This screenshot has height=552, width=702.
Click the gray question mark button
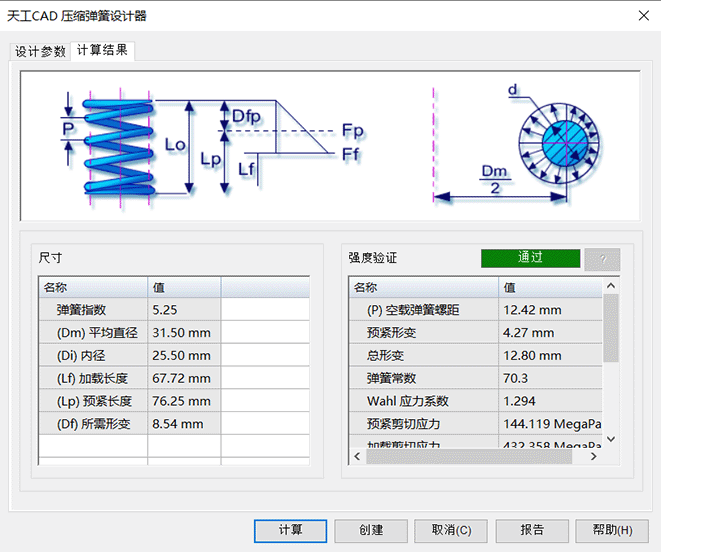pyautogui.click(x=602, y=259)
